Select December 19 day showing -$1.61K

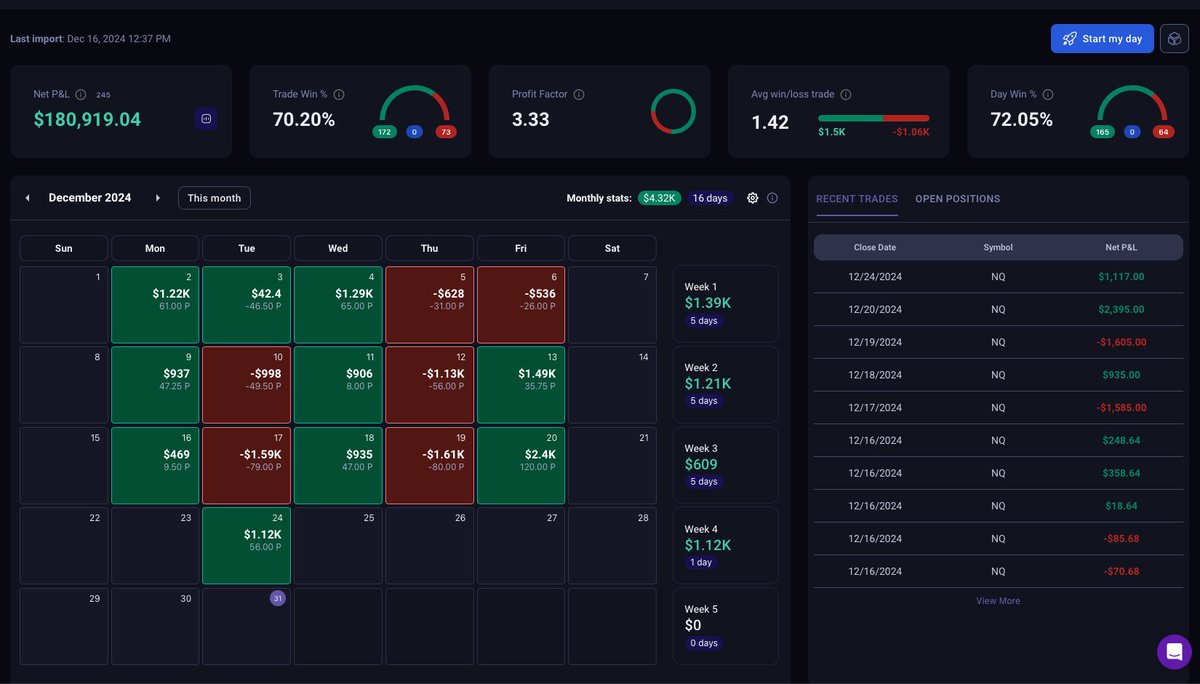[429, 466]
